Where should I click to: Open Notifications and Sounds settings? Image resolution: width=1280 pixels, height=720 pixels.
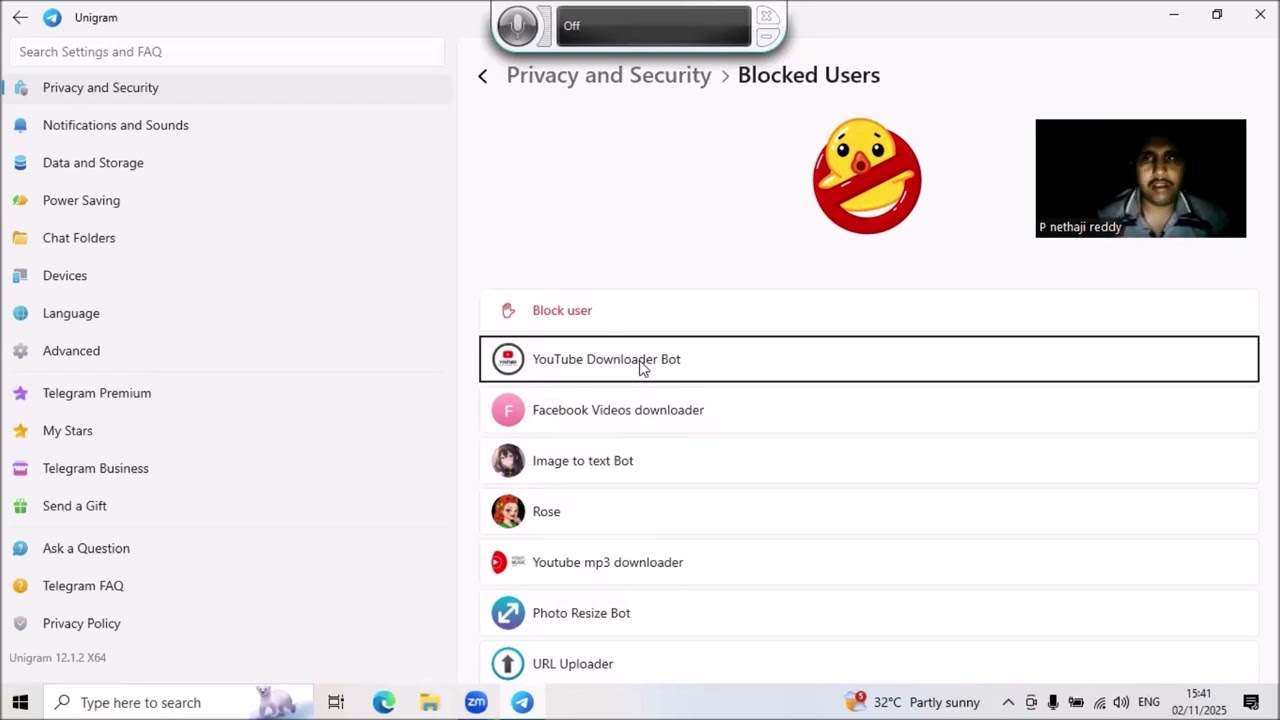pos(227,125)
